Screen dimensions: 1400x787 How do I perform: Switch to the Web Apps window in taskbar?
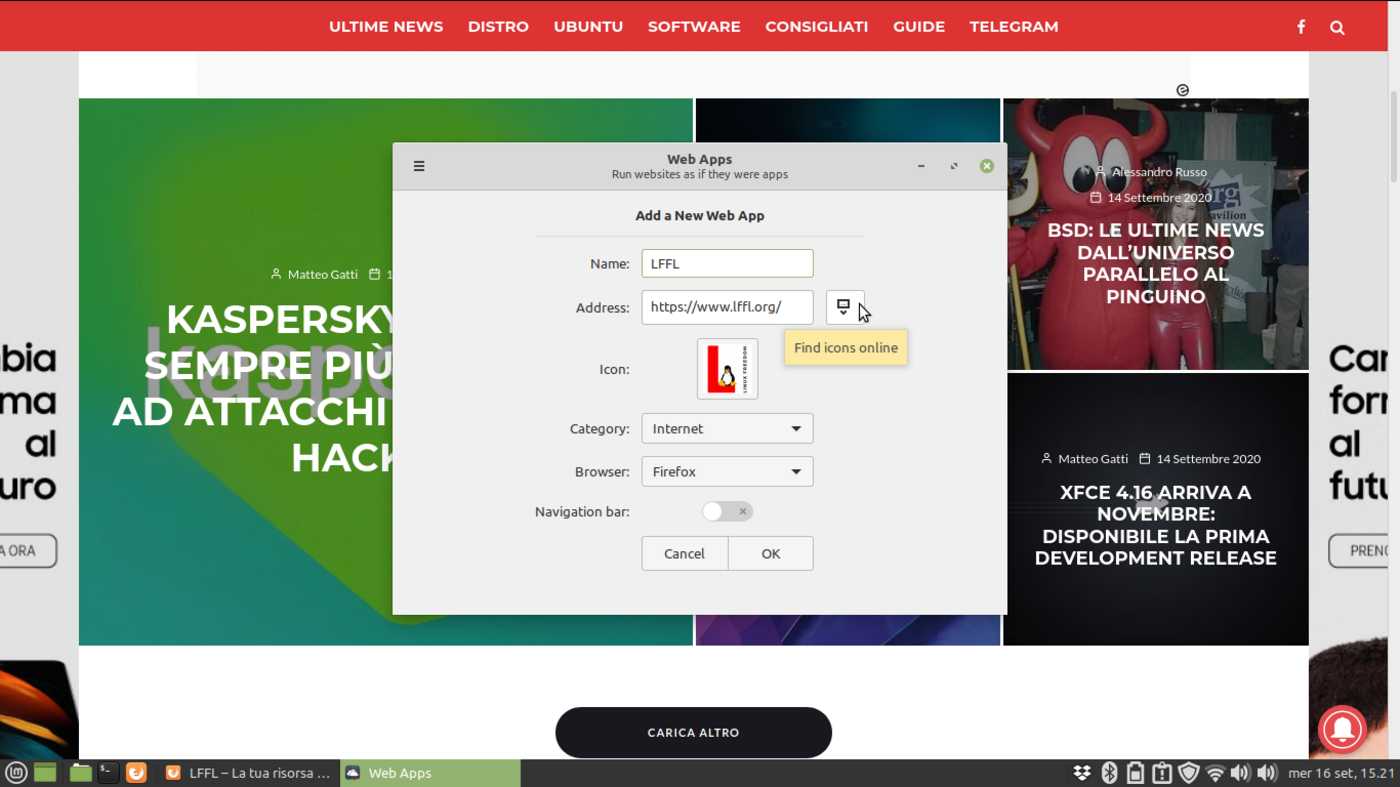click(x=430, y=772)
